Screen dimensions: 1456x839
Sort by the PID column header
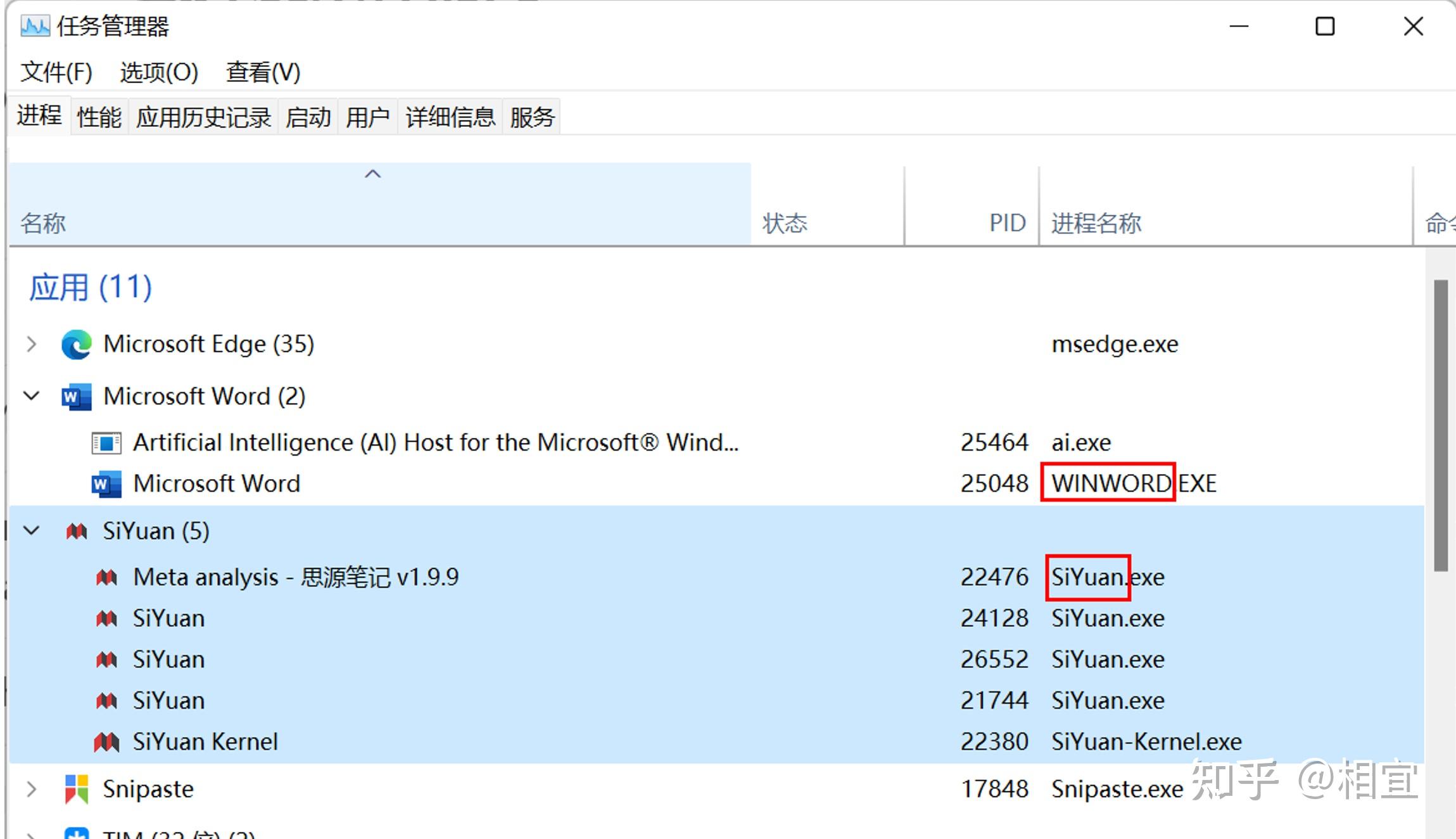click(x=972, y=204)
